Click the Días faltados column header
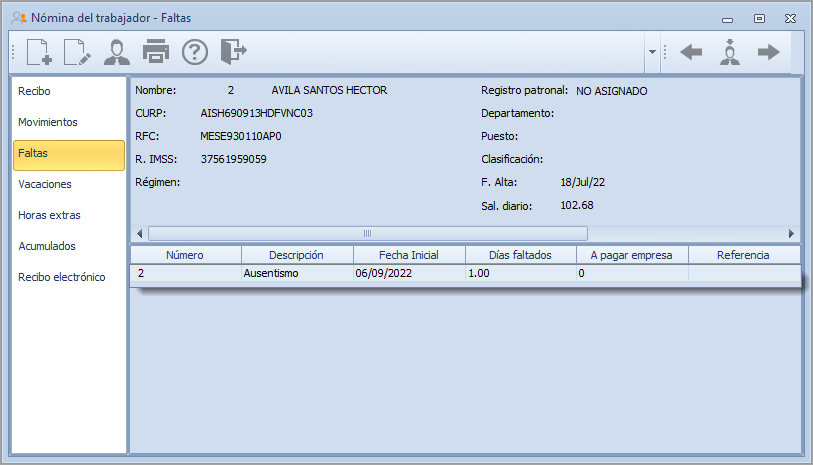This screenshot has width=813, height=465. tap(520, 255)
